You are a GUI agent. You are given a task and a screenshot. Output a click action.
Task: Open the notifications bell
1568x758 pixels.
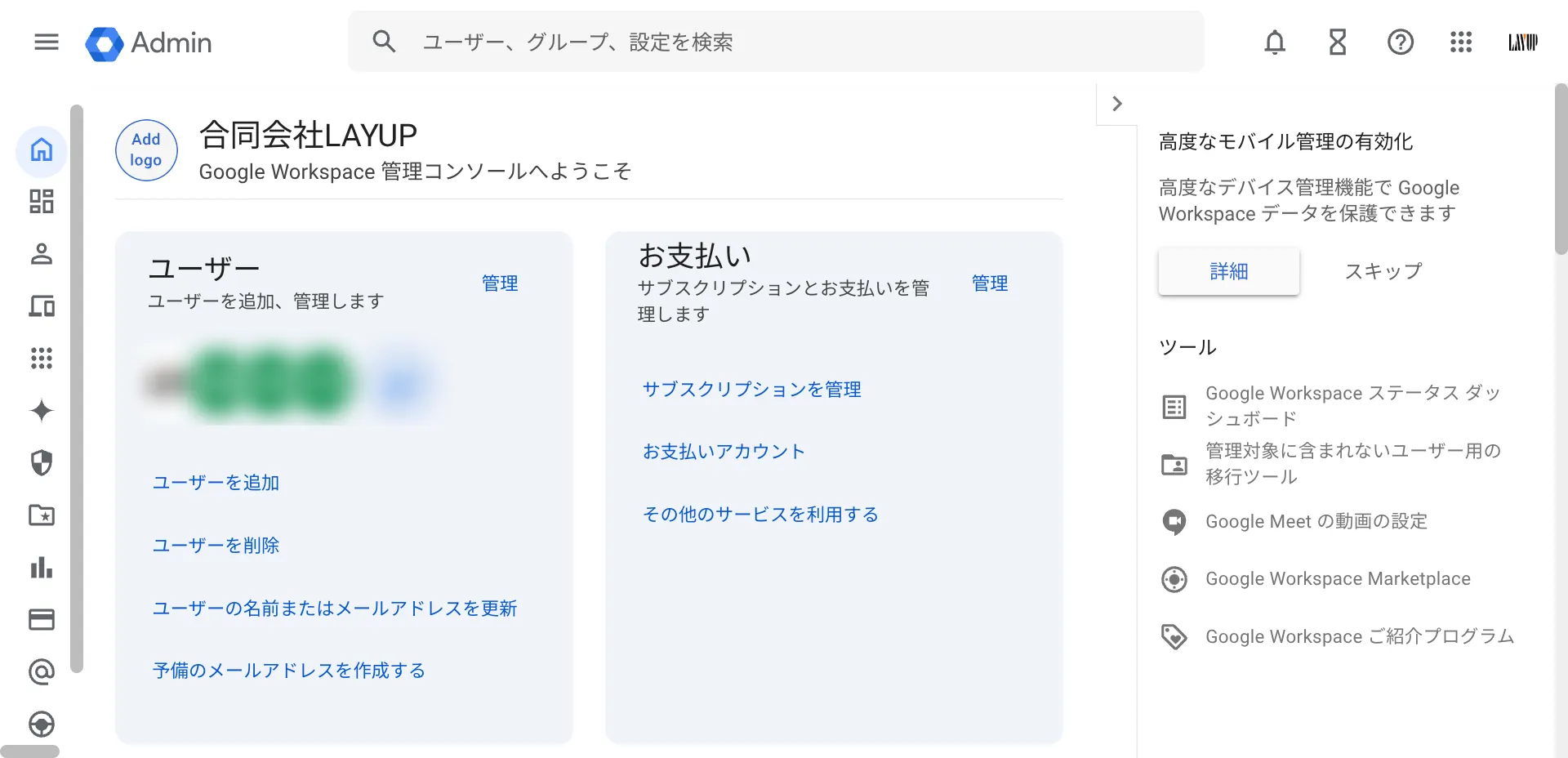coord(1275,42)
